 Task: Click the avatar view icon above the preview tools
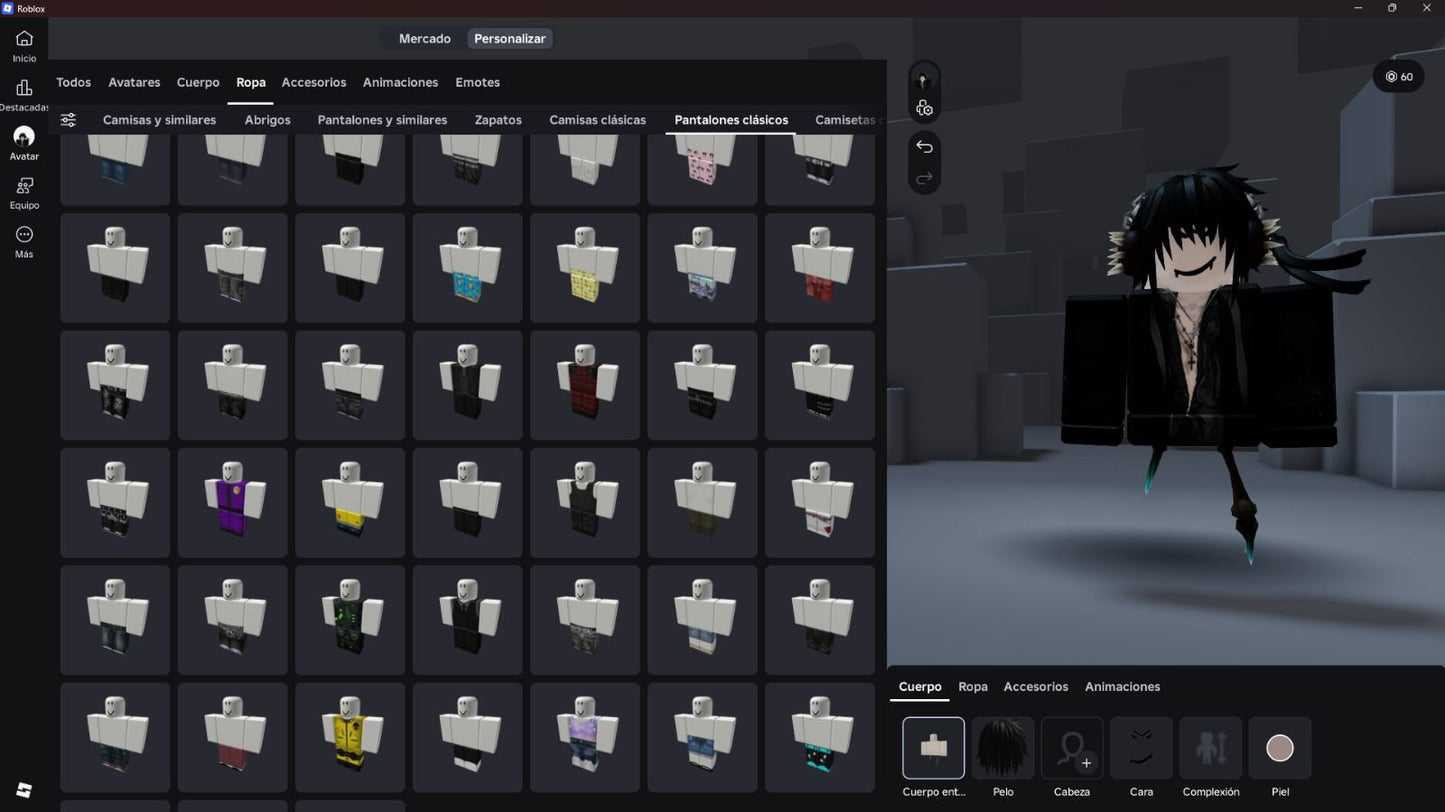924,80
